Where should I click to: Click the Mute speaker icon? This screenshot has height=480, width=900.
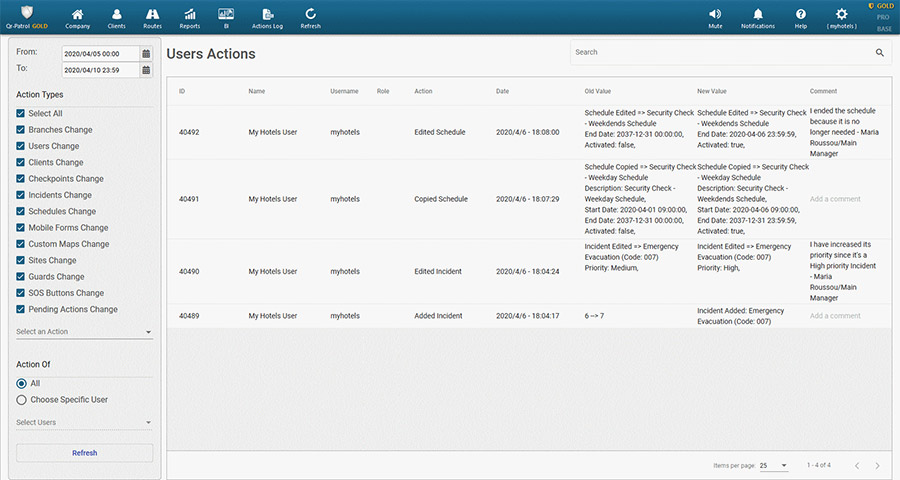[715, 14]
